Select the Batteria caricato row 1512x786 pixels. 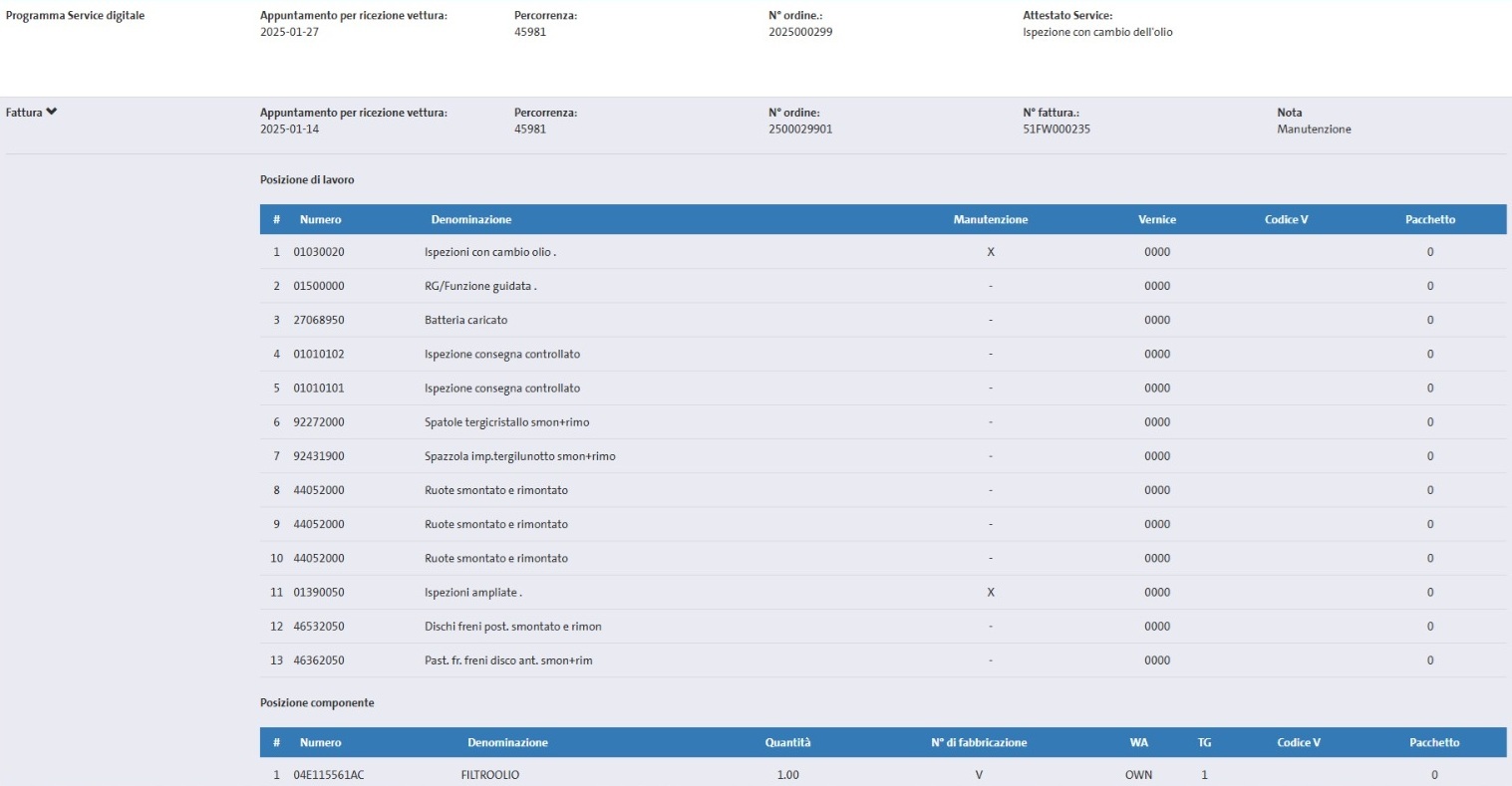(465, 321)
